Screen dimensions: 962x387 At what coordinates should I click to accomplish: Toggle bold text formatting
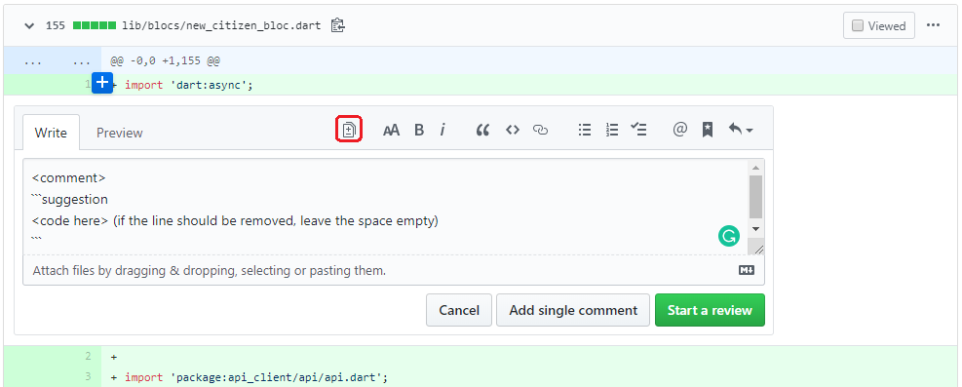point(419,130)
